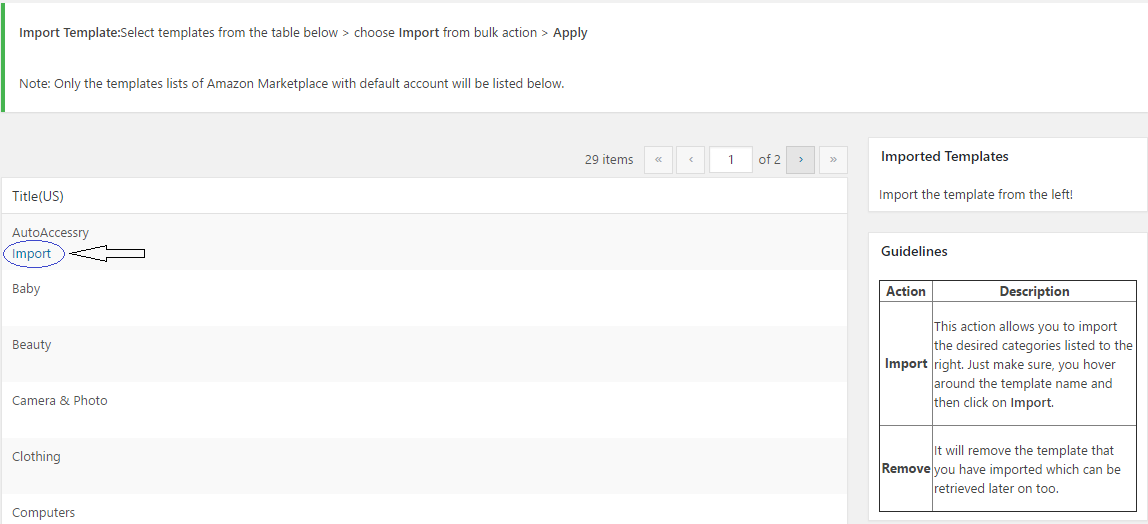Click the Amazon Marketplace note text
The width and height of the screenshot is (1148, 524).
[291, 83]
